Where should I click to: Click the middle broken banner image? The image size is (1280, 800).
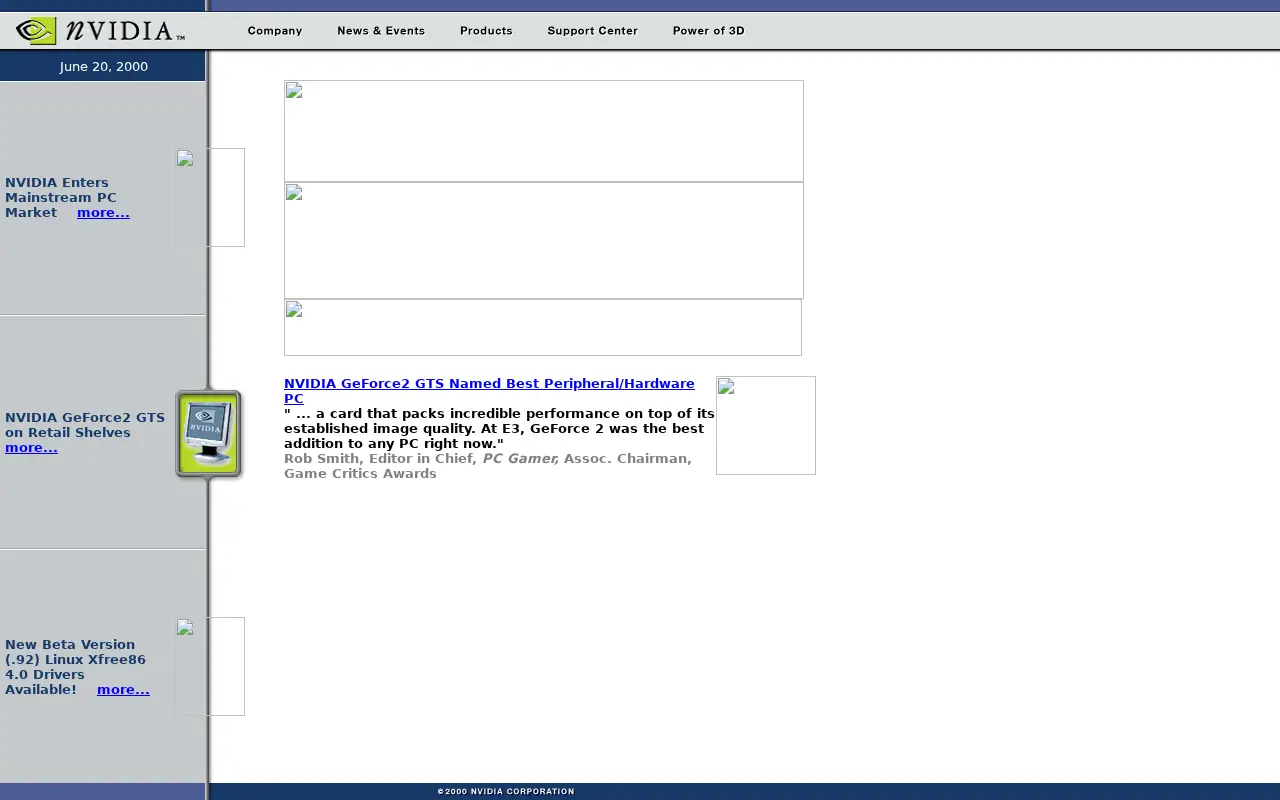(x=544, y=240)
